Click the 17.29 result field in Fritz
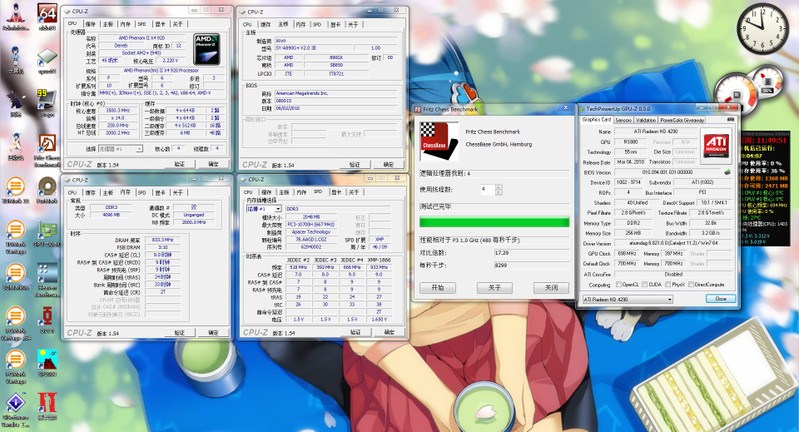 (531, 253)
